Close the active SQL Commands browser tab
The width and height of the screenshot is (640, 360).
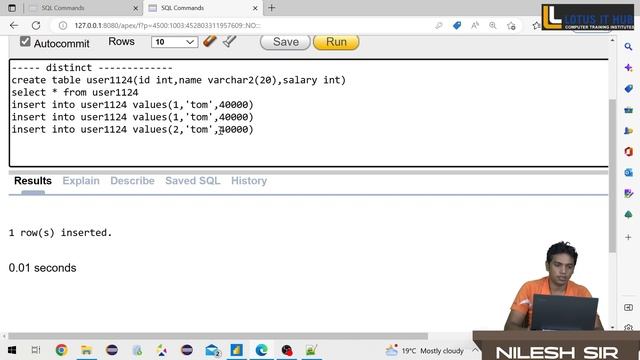(255, 8)
